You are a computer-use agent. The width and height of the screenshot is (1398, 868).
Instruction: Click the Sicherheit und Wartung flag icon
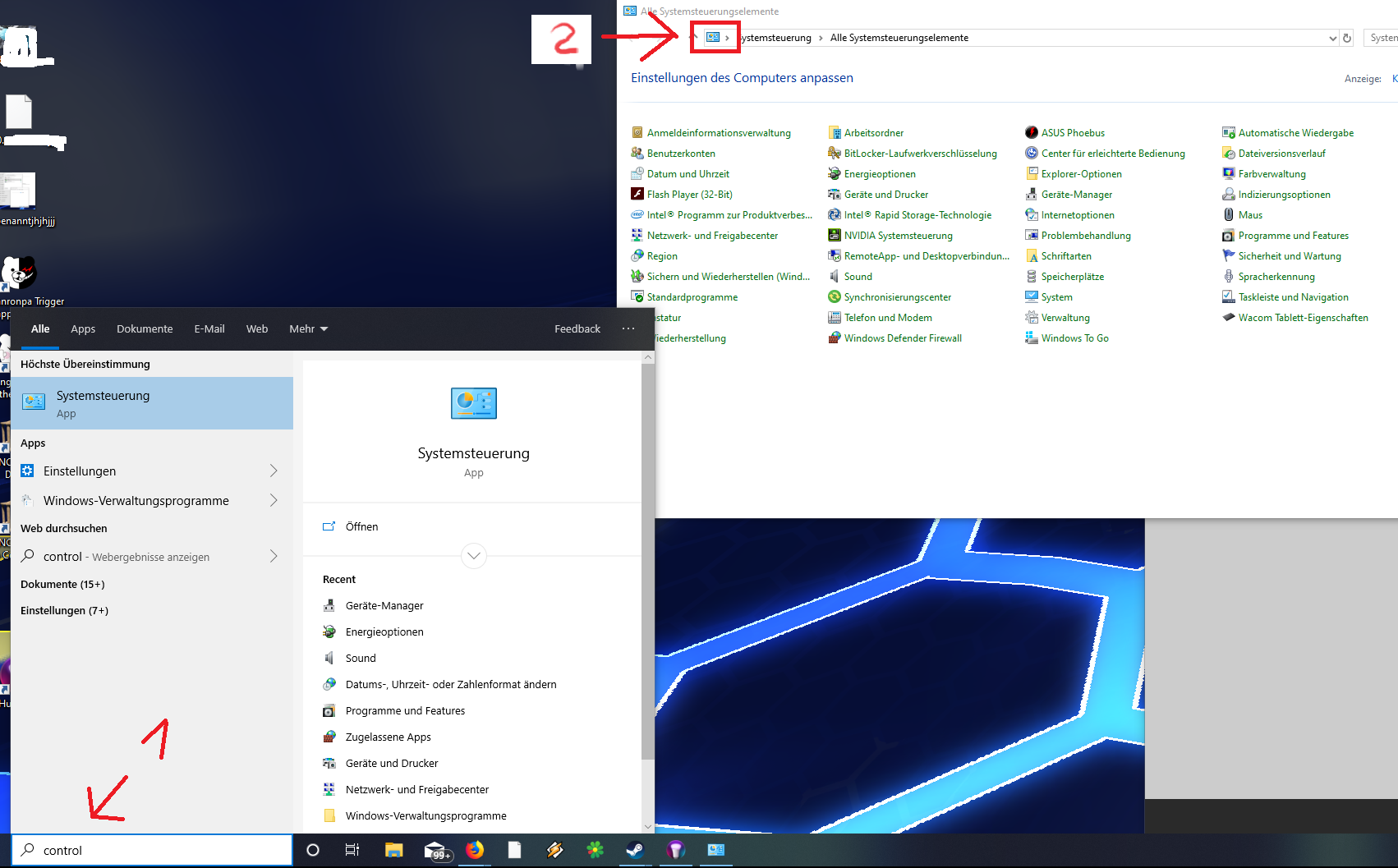[1229, 256]
